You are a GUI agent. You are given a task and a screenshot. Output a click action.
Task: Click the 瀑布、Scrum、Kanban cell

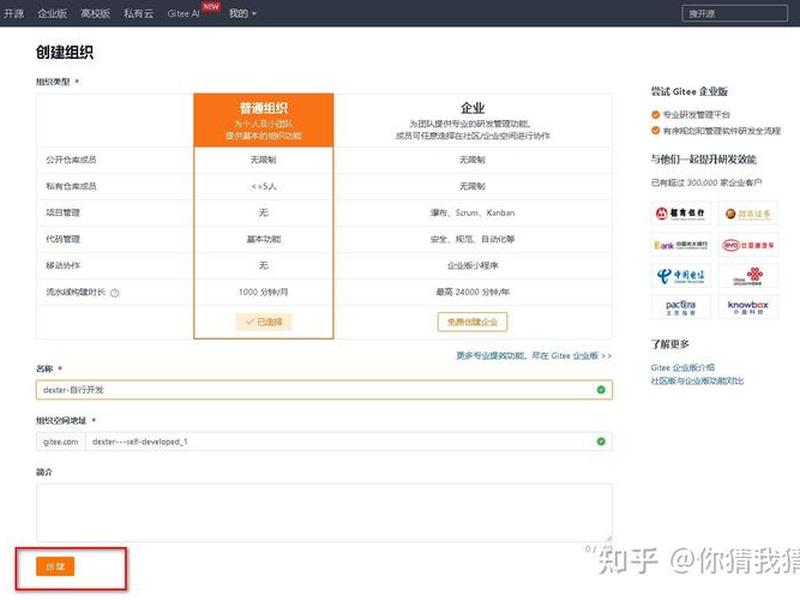(x=472, y=213)
